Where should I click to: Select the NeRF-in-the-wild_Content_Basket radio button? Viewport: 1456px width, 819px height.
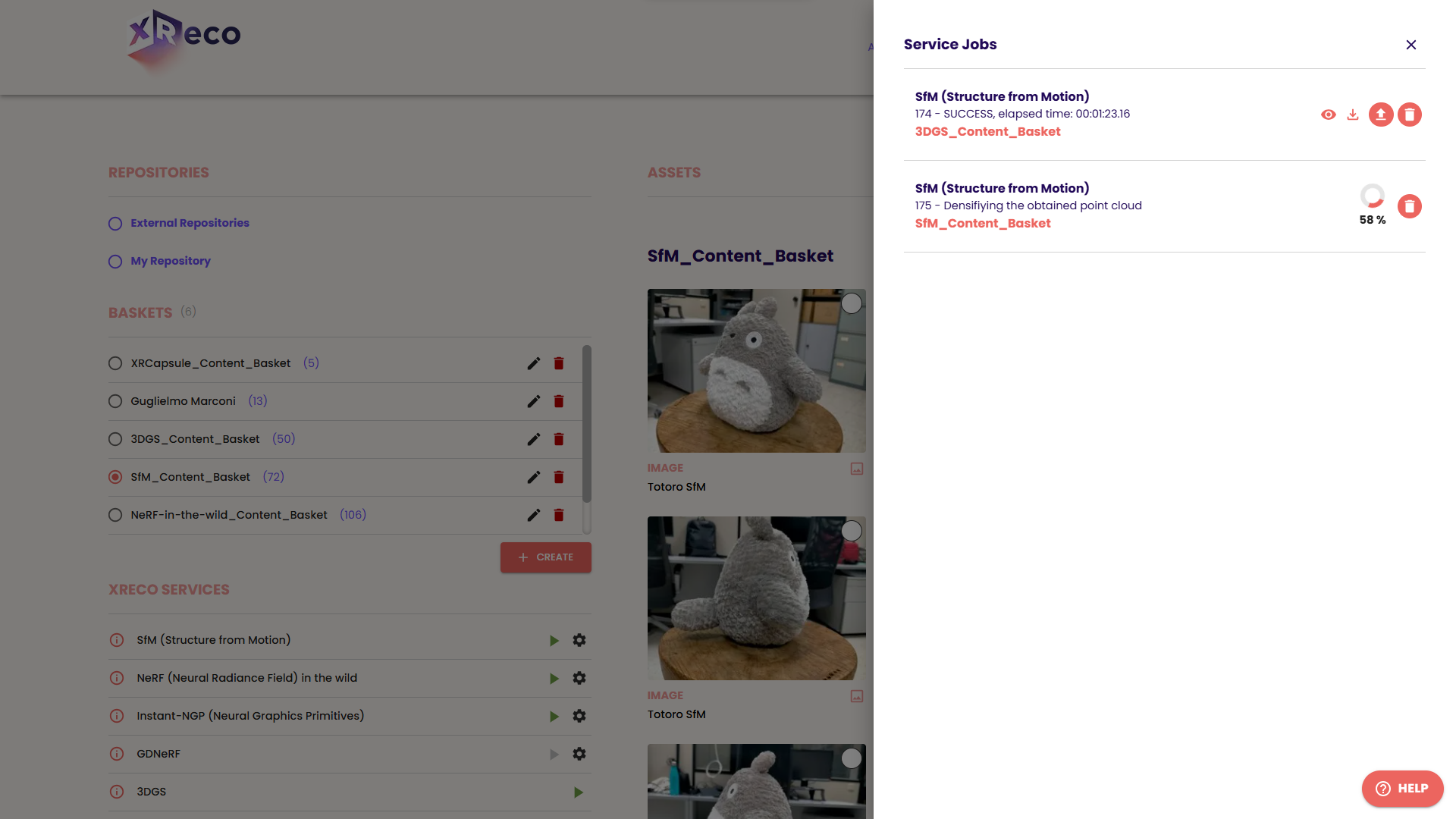tap(115, 515)
